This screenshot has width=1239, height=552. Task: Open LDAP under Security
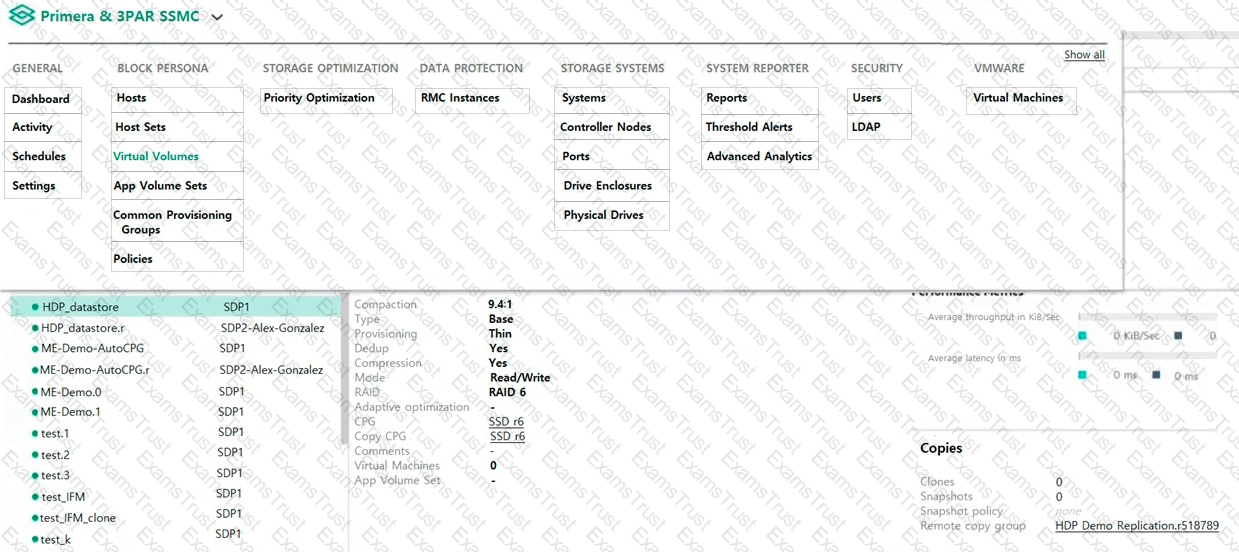point(866,127)
